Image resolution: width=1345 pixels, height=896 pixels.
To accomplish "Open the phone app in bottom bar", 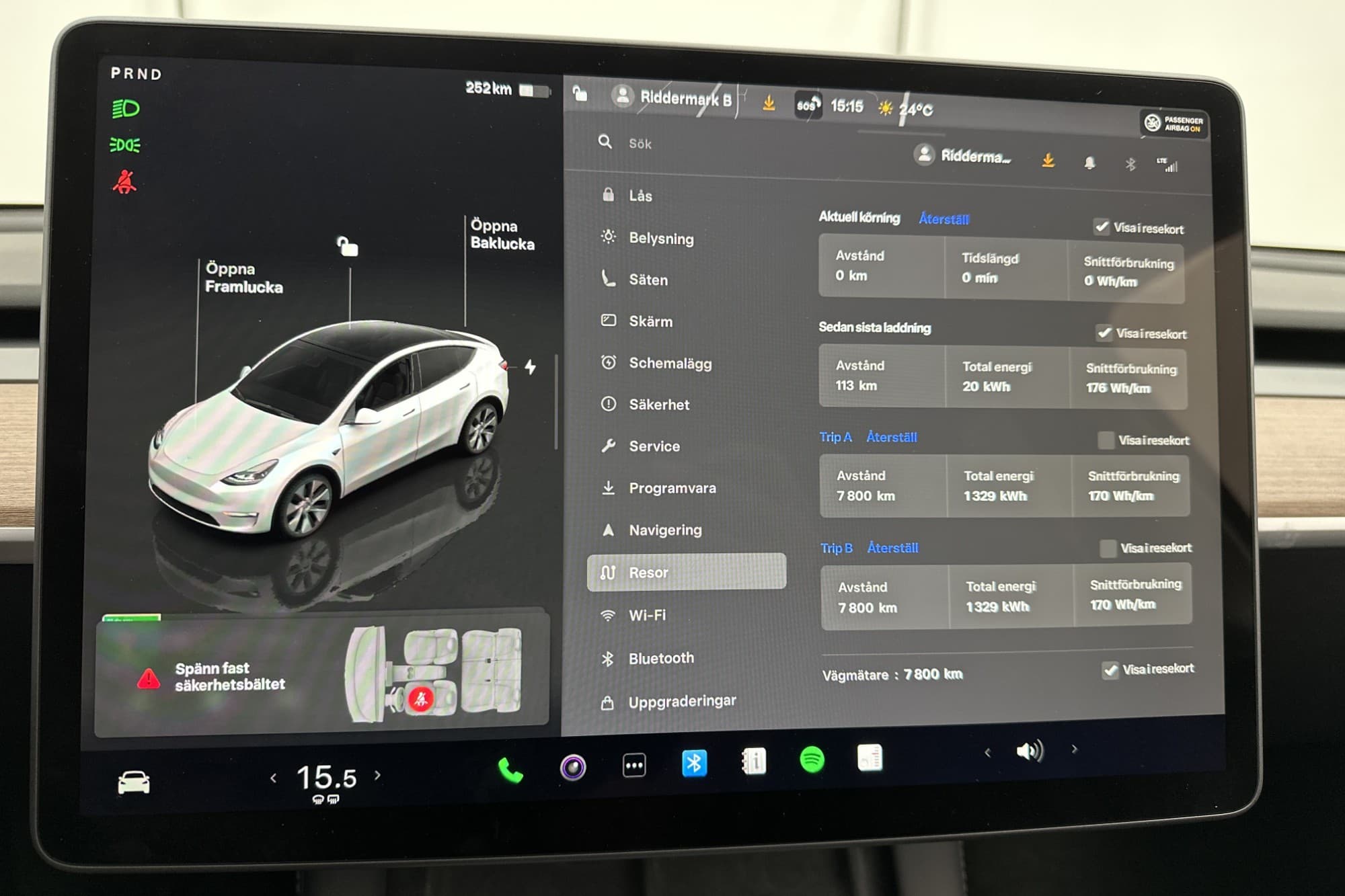I will point(510,770).
